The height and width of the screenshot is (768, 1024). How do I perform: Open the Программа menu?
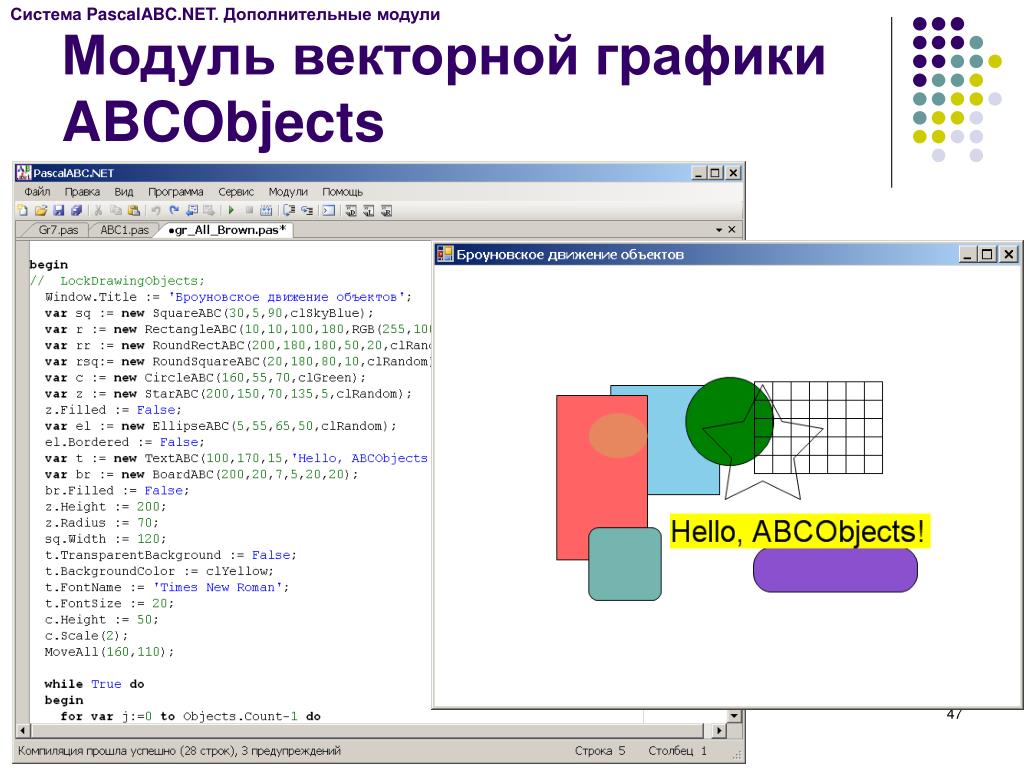point(176,192)
